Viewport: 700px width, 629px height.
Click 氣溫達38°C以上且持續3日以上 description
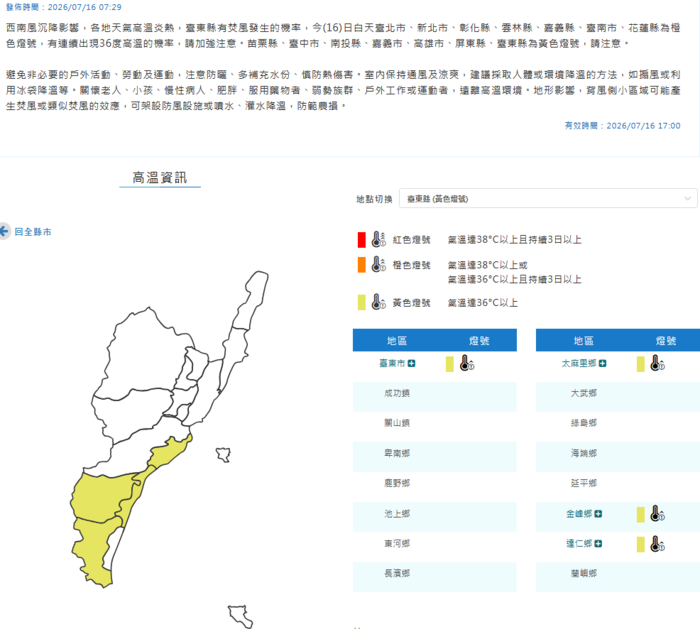pyautogui.click(x=514, y=240)
